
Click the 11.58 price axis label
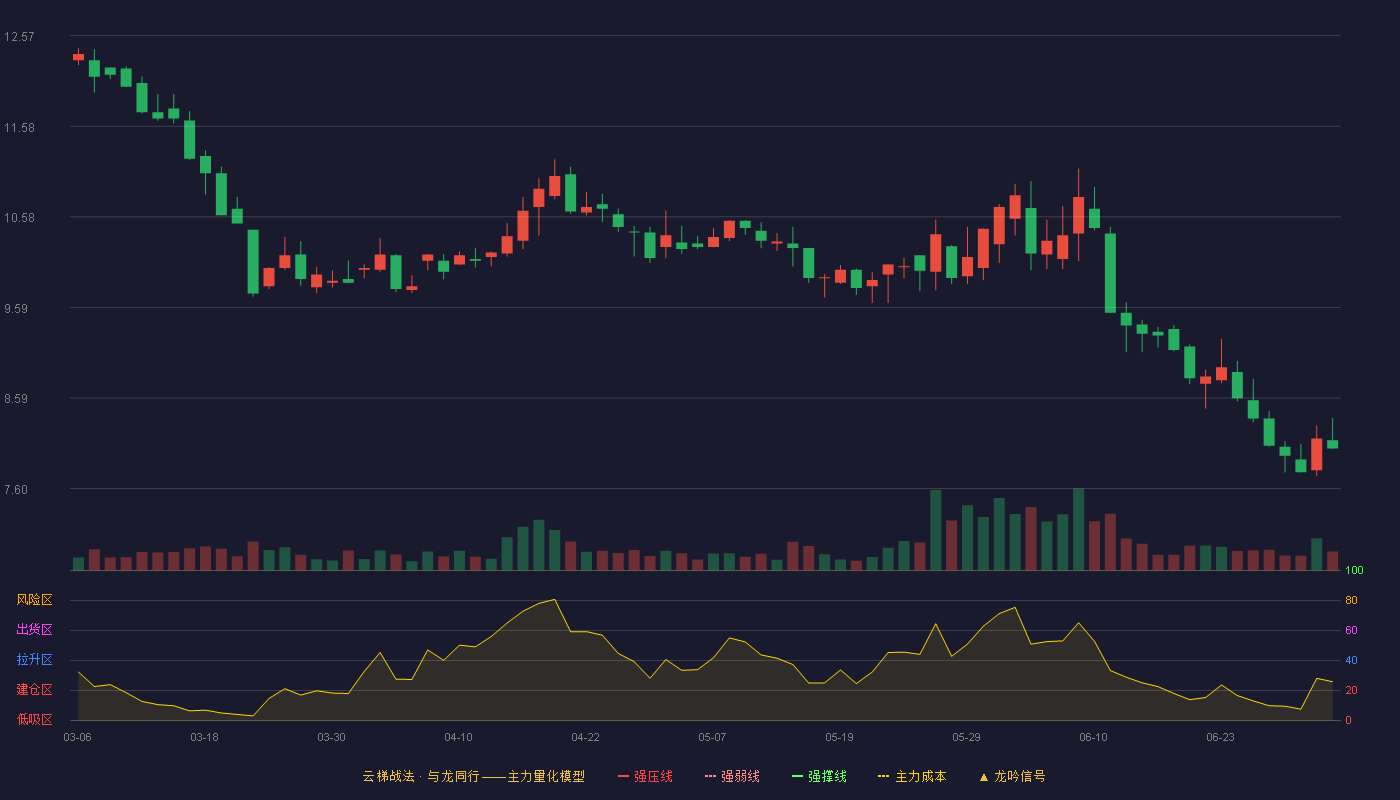click(x=19, y=128)
